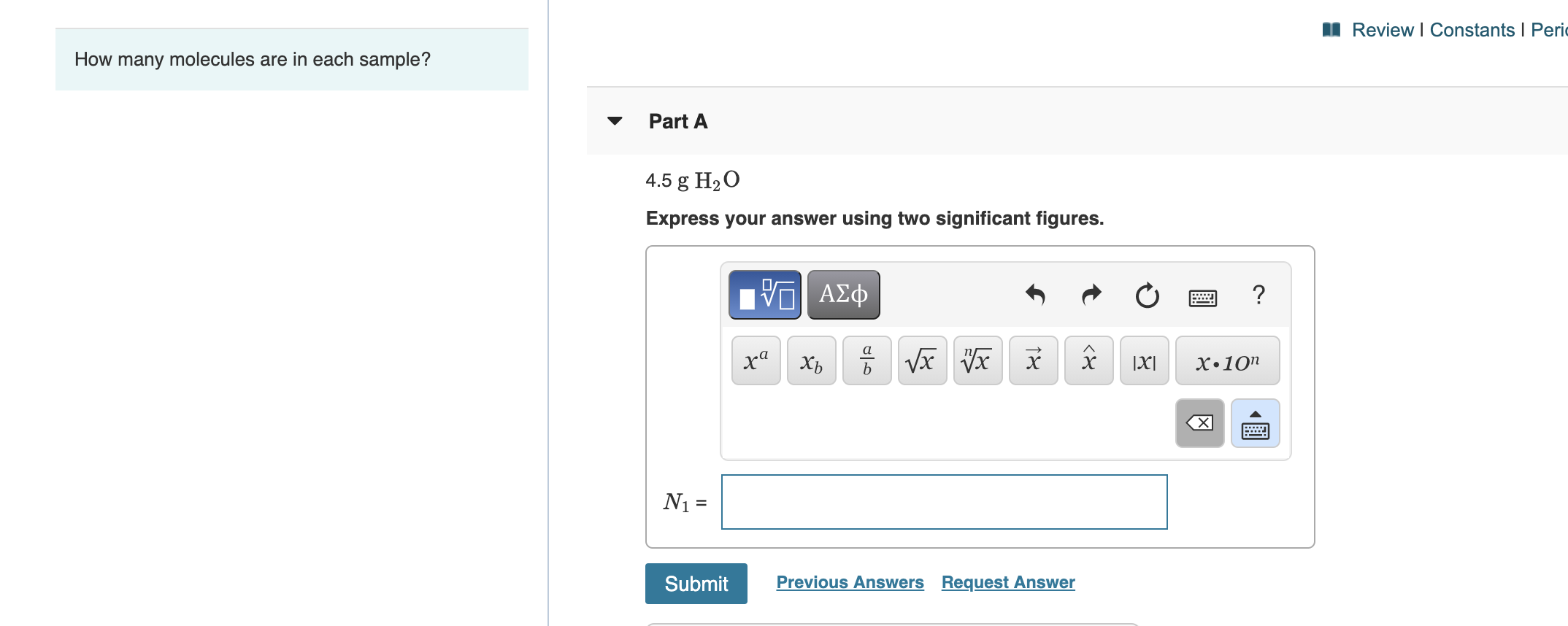Insert an absolute value |x| template
The height and width of the screenshot is (626, 1568).
(1144, 360)
